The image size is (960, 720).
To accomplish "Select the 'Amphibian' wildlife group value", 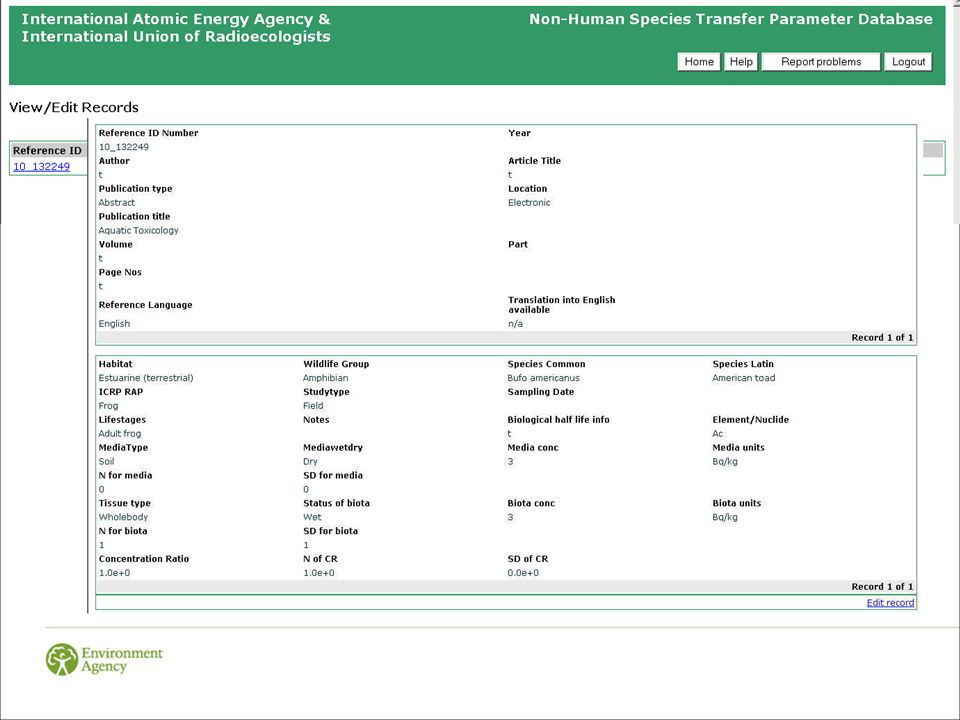I will pyautogui.click(x=326, y=378).
